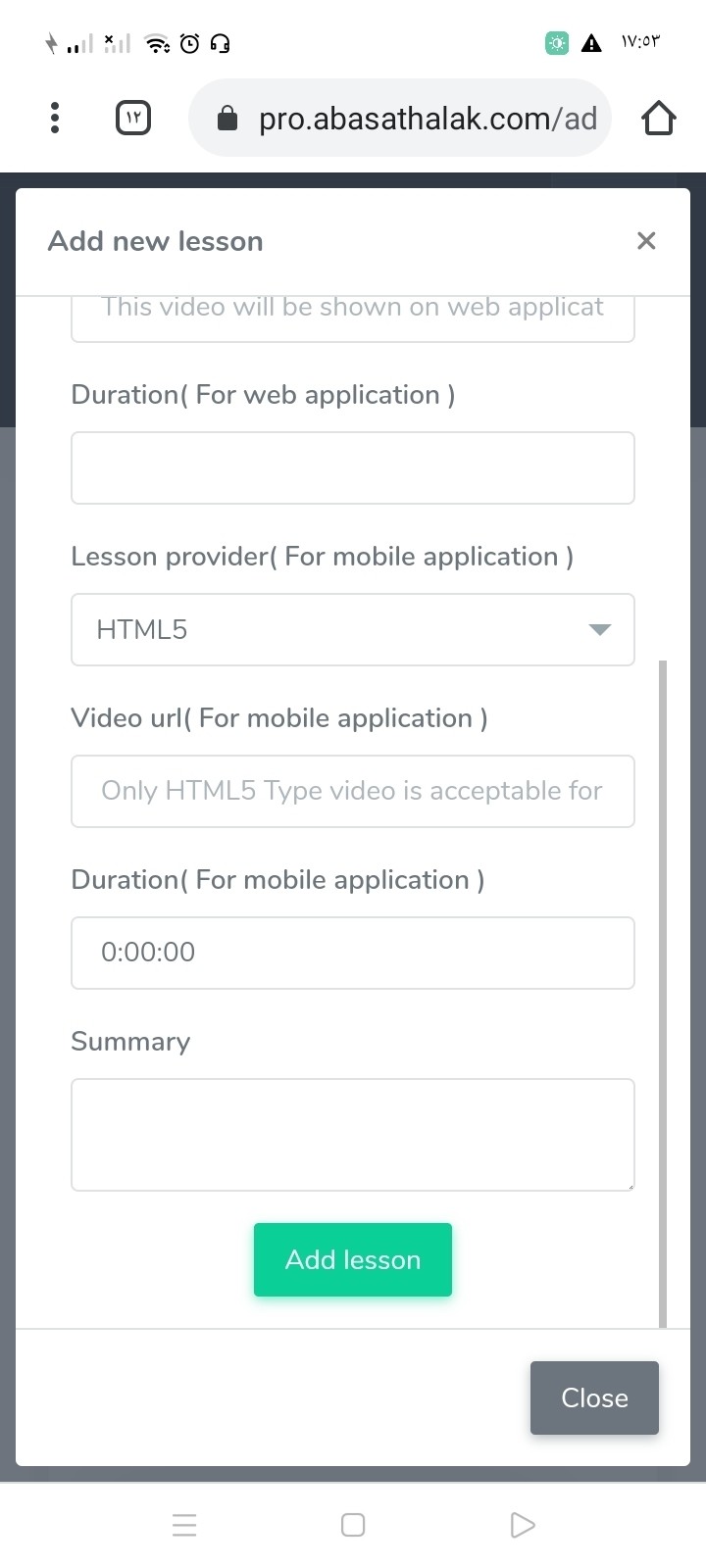The width and height of the screenshot is (706, 1568).
Task: Tap the Android recent apps icon
Action: point(184,1525)
